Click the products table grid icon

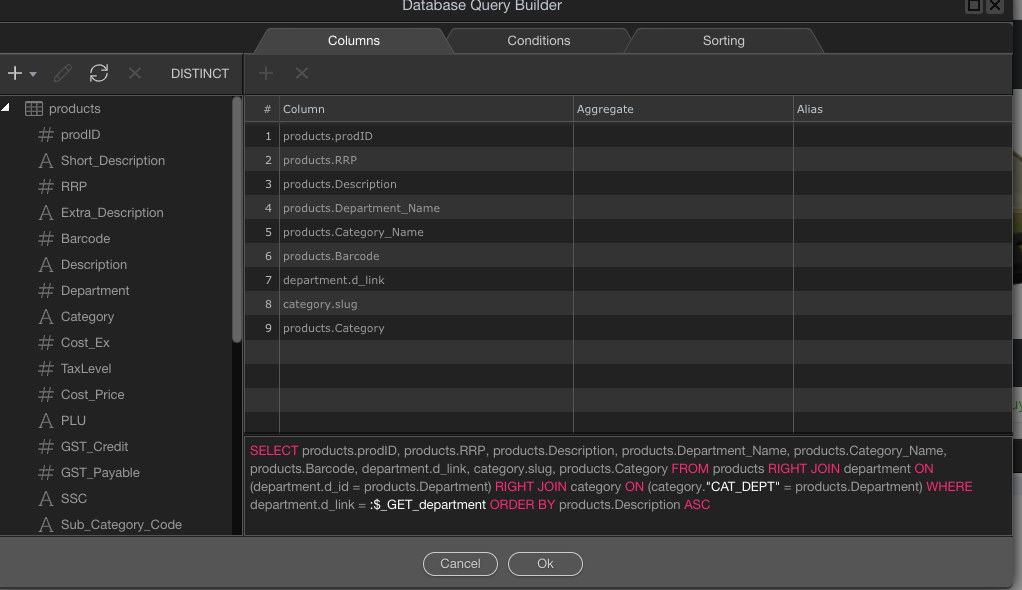[33, 109]
